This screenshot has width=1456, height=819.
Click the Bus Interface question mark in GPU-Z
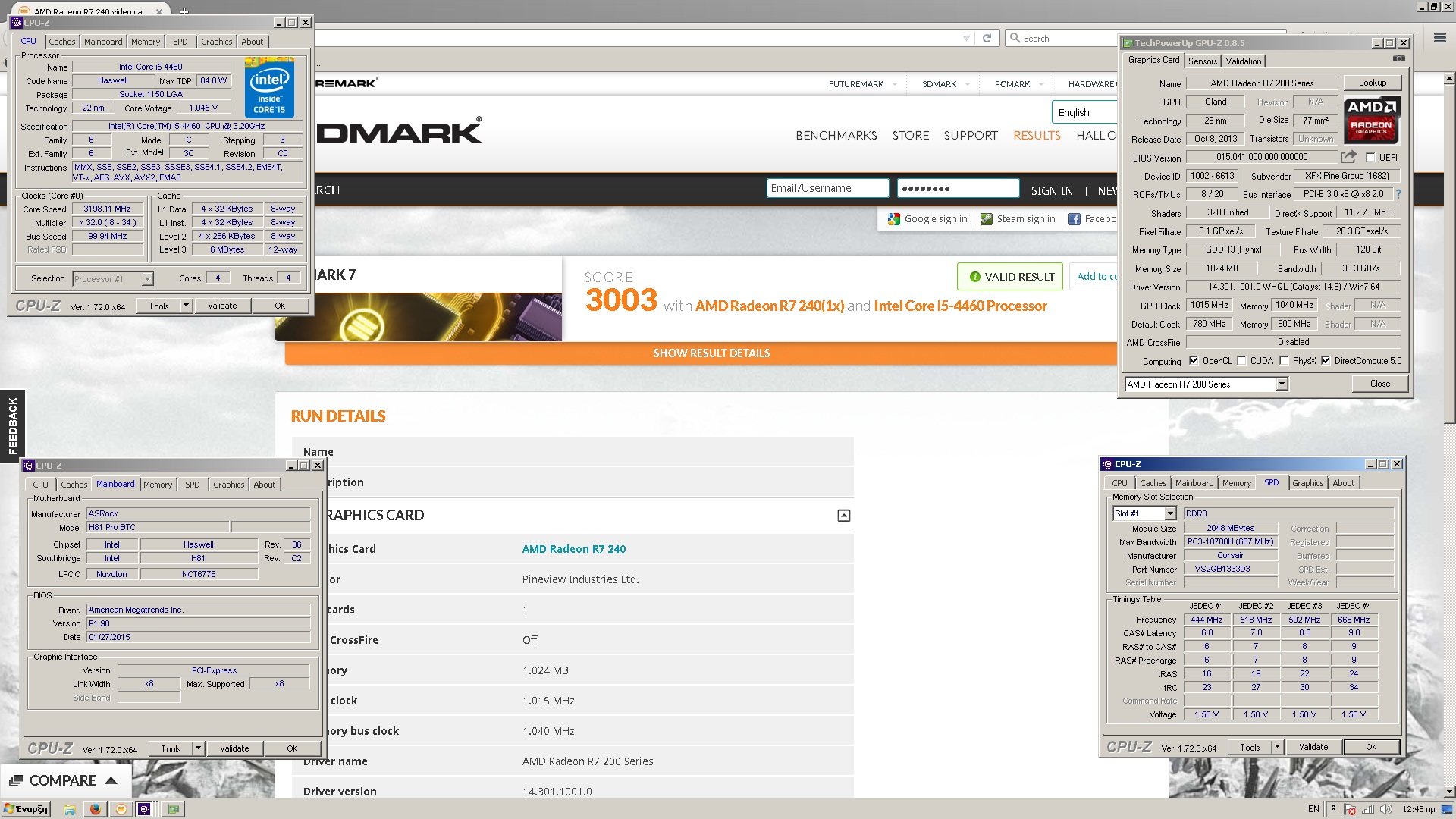1398,194
